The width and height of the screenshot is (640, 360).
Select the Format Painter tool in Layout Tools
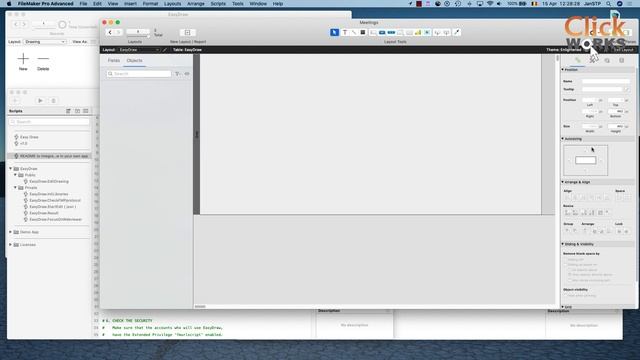pos(457,32)
